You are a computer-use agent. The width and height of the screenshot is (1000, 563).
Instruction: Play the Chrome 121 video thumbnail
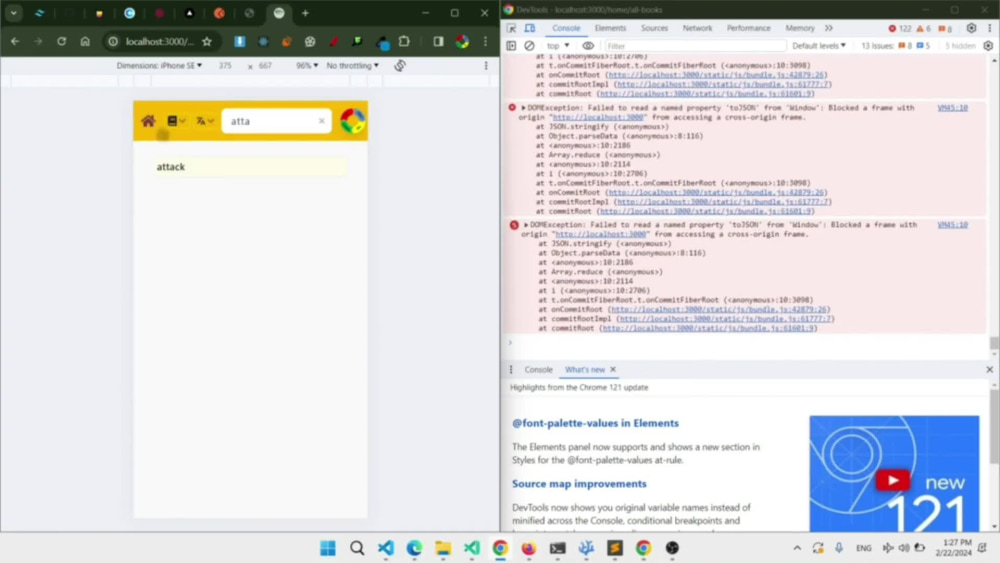tap(893, 480)
